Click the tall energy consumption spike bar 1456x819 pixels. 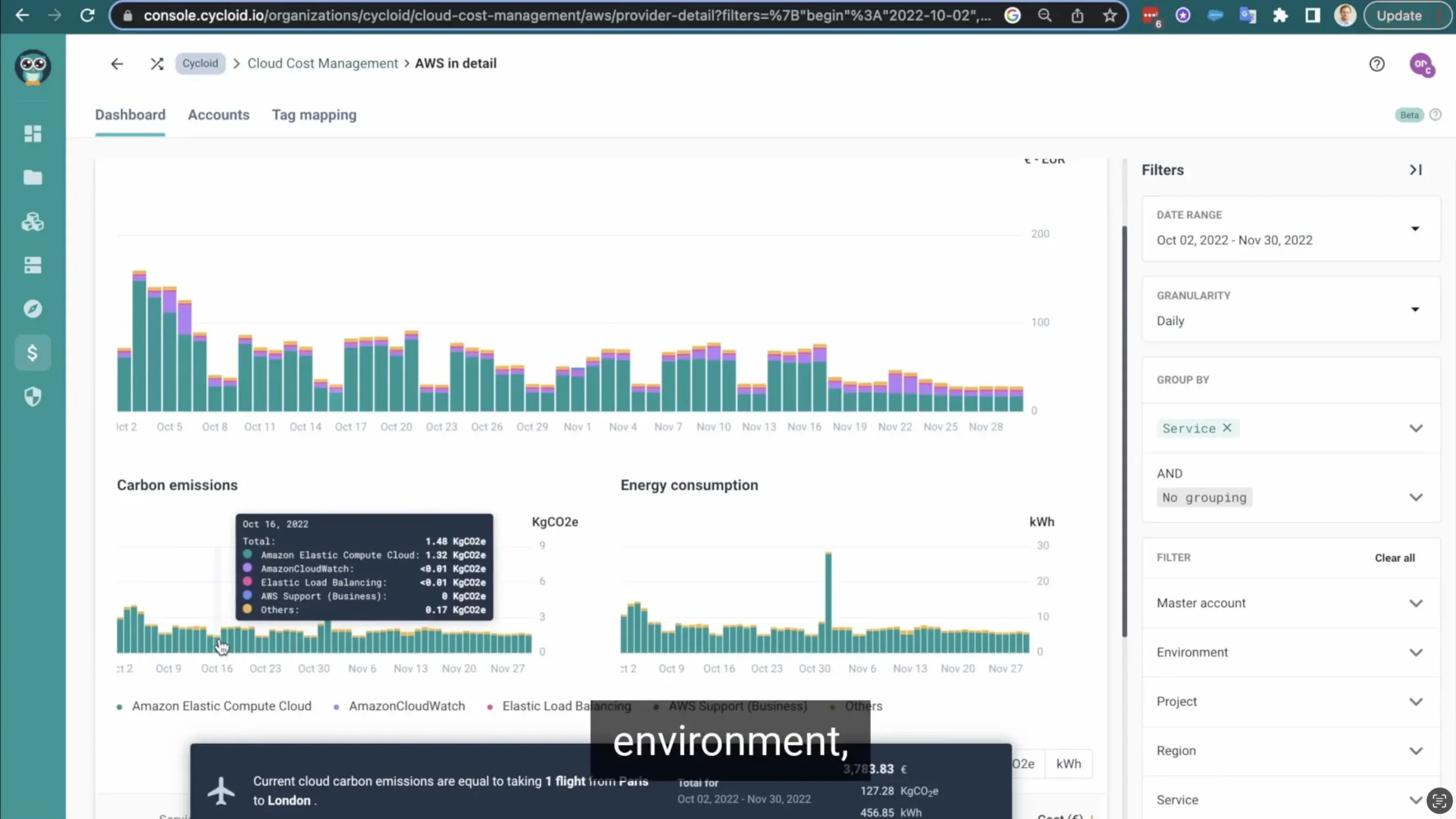[x=828, y=602]
